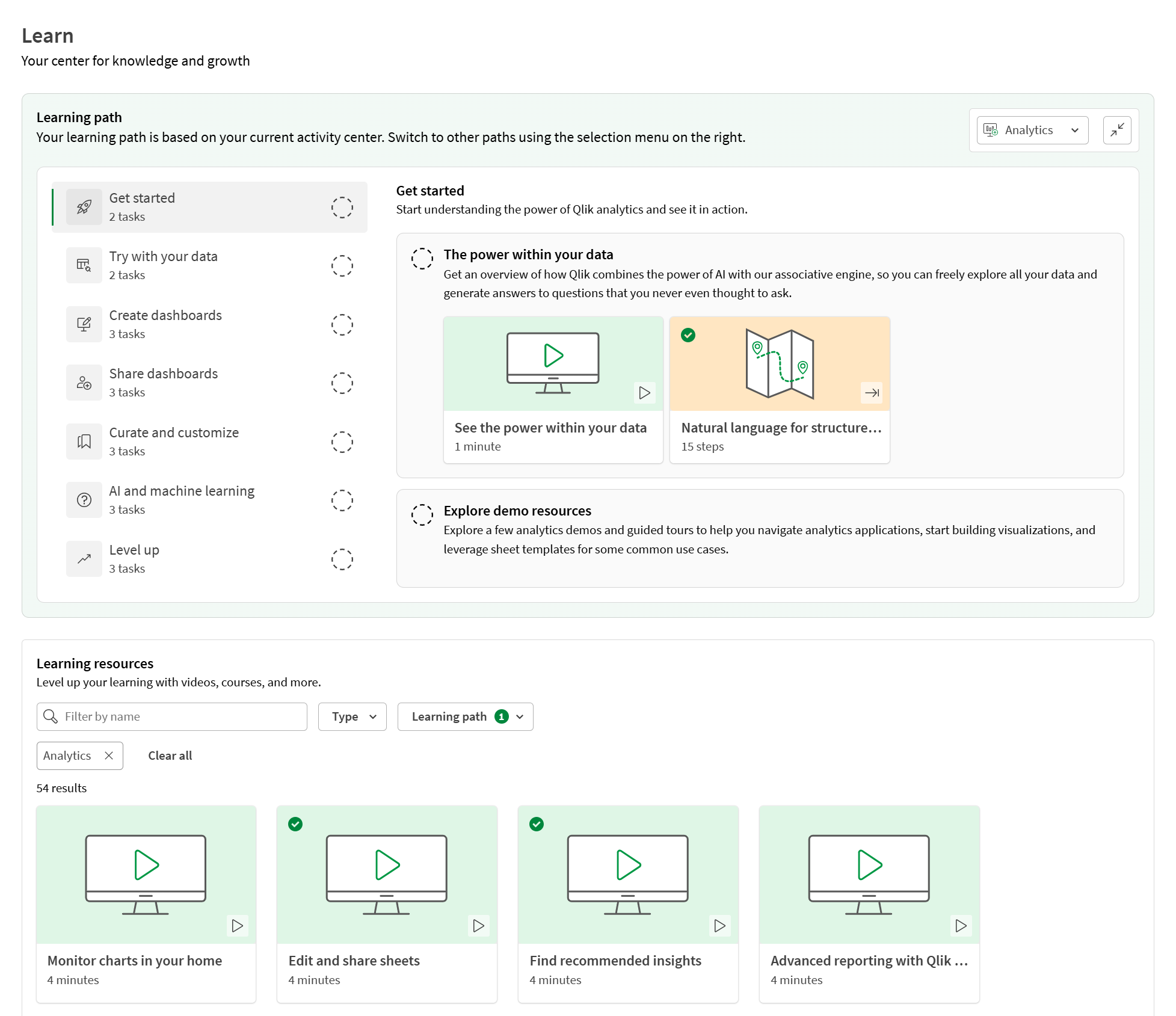Open the Type filter dropdown

352,716
